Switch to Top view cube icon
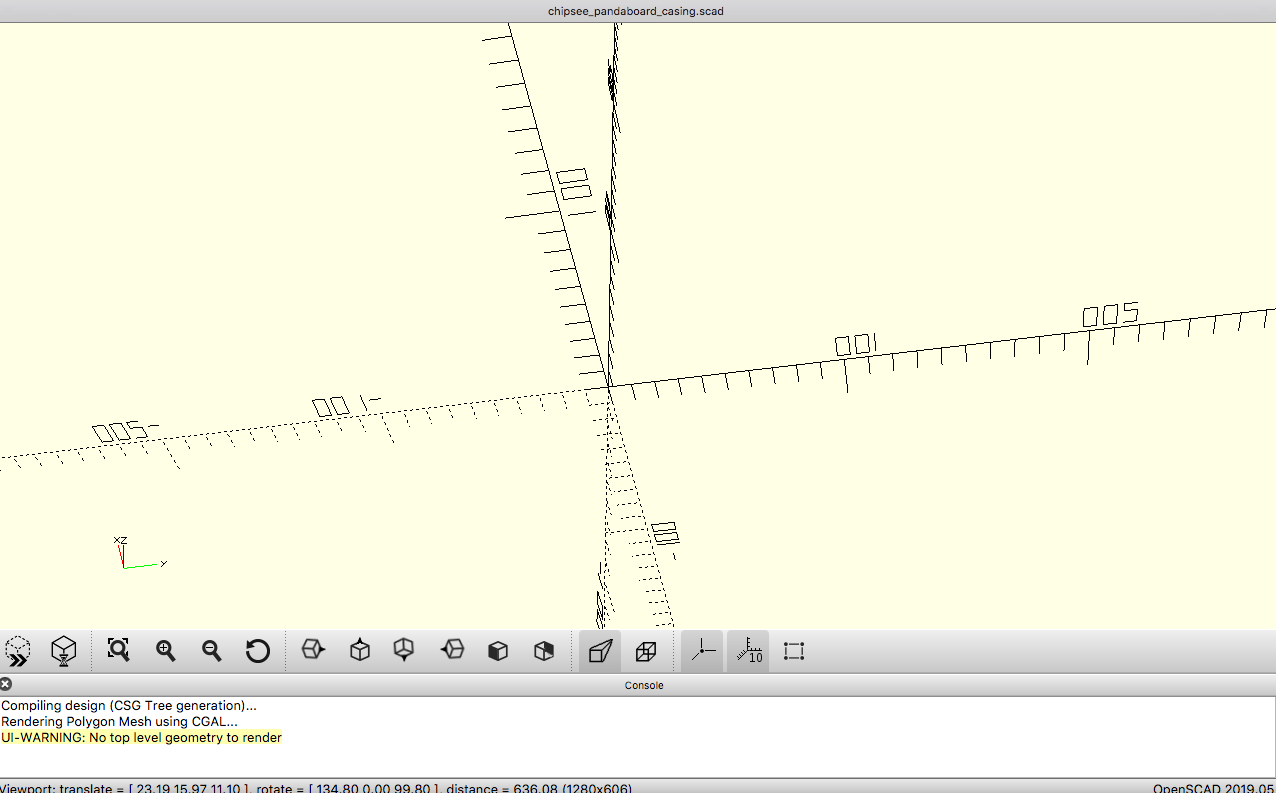The image size is (1276, 793). [x=360, y=651]
